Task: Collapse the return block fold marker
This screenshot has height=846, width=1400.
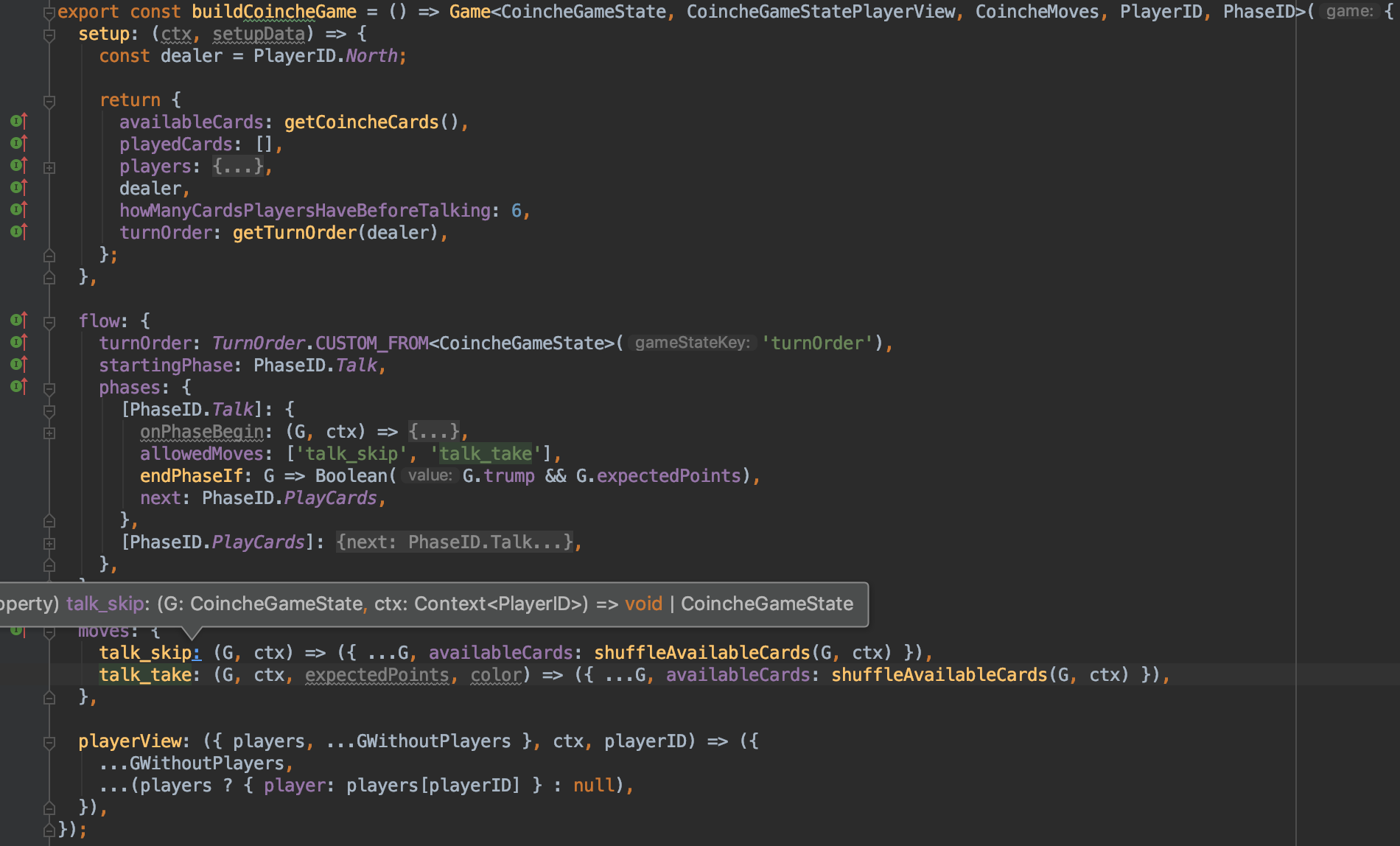Action: tap(49, 101)
